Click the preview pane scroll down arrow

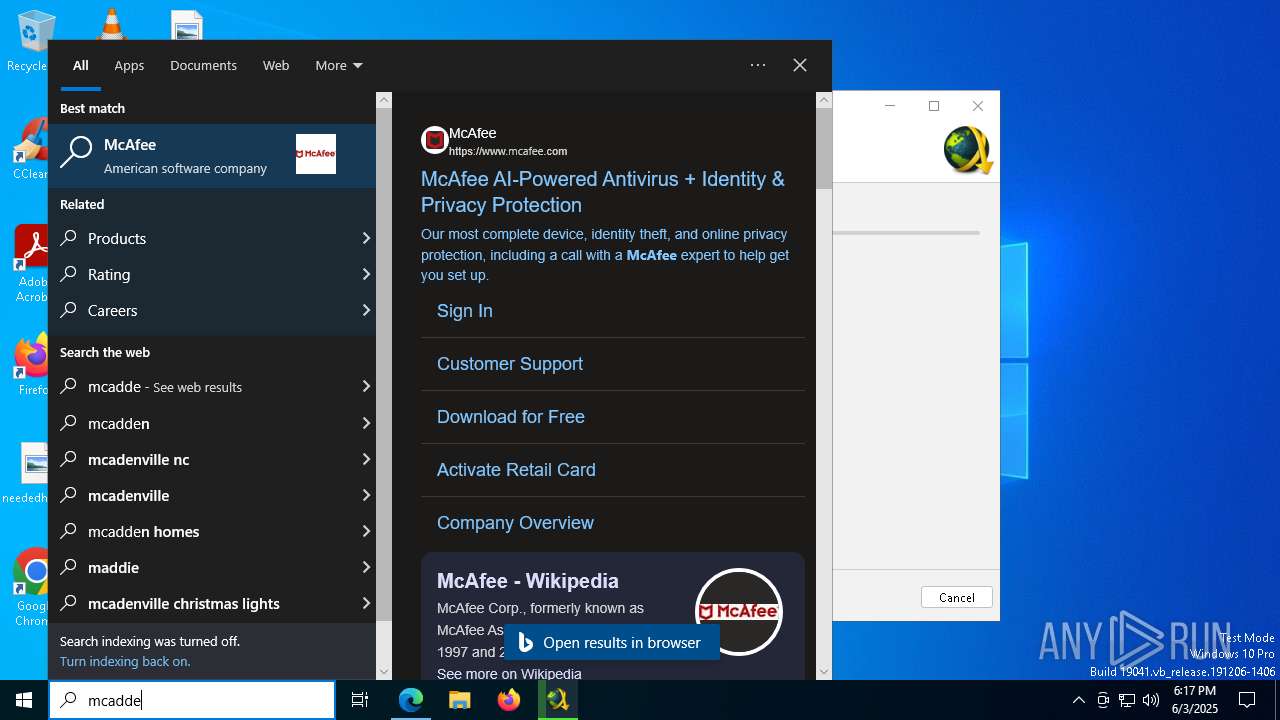(x=824, y=672)
